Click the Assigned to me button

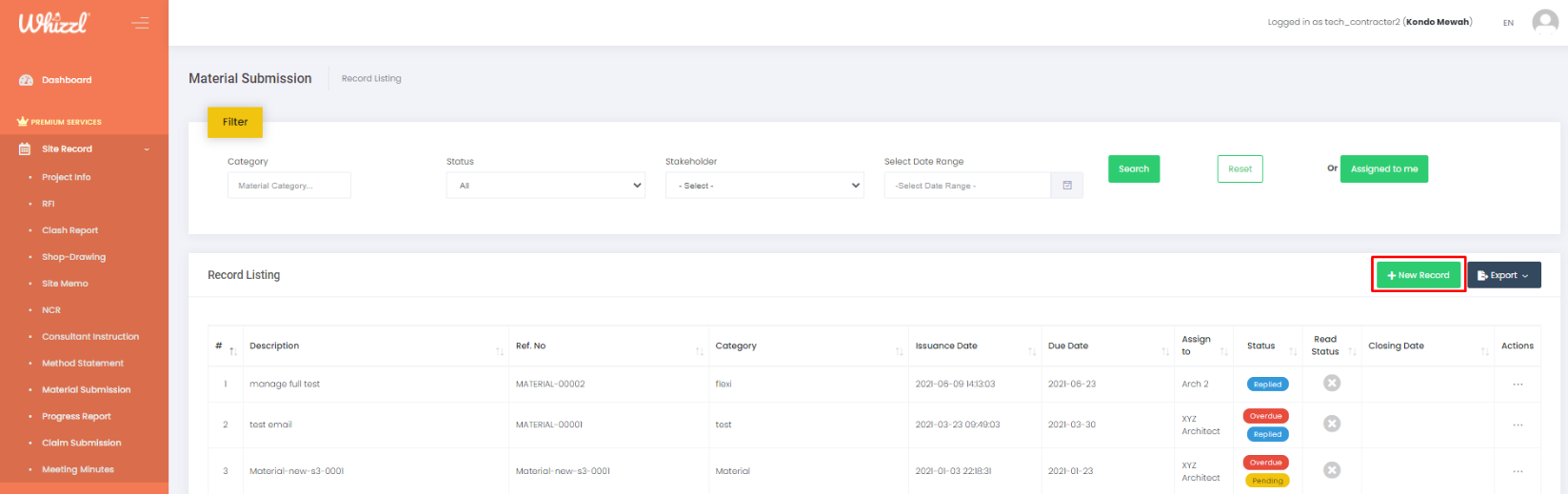click(x=1383, y=168)
